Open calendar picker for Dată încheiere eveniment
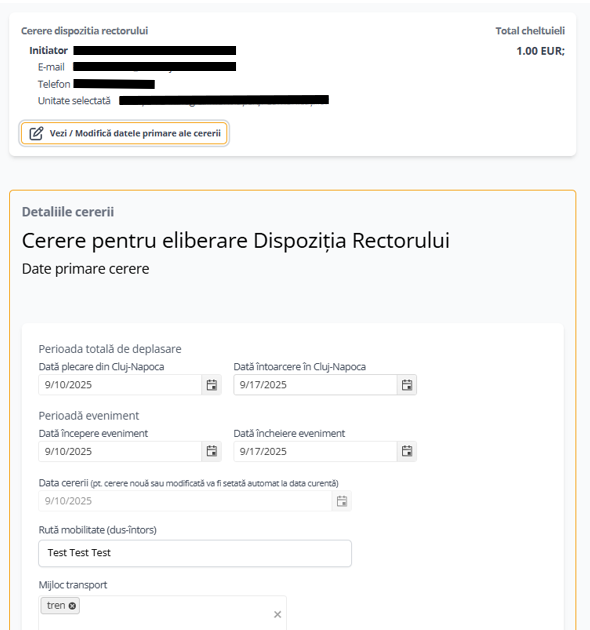 click(407, 451)
